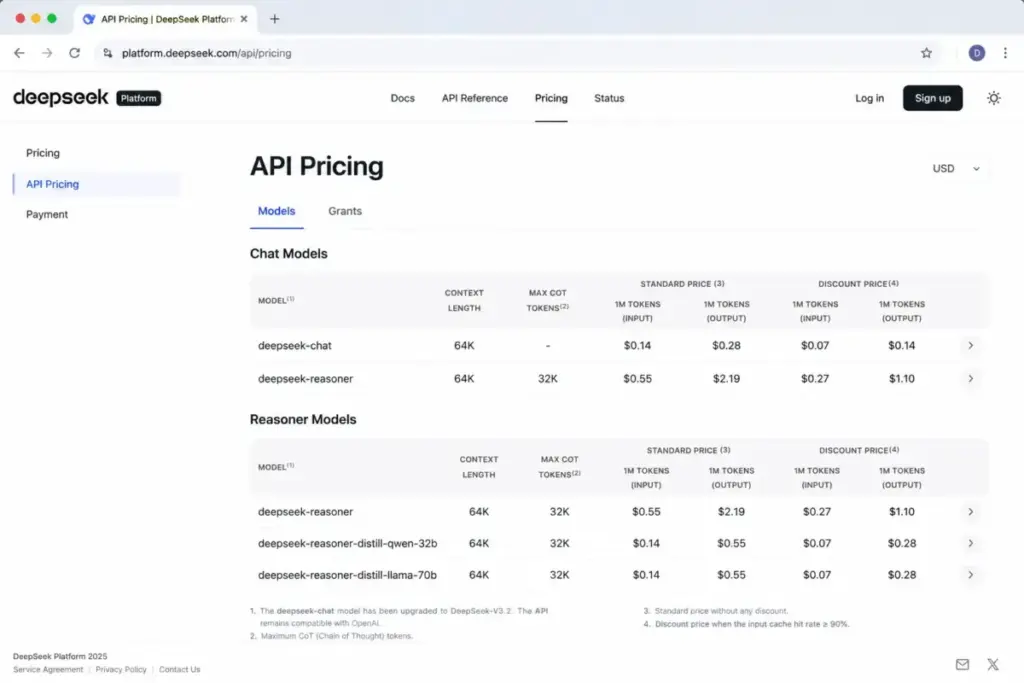Expand the distill-llama-70b row chevron

(x=970, y=575)
